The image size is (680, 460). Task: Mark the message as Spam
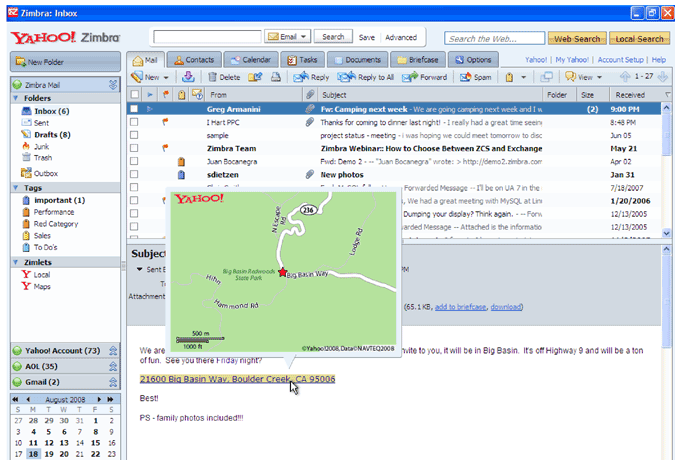pyautogui.click(x=475, y=77)
